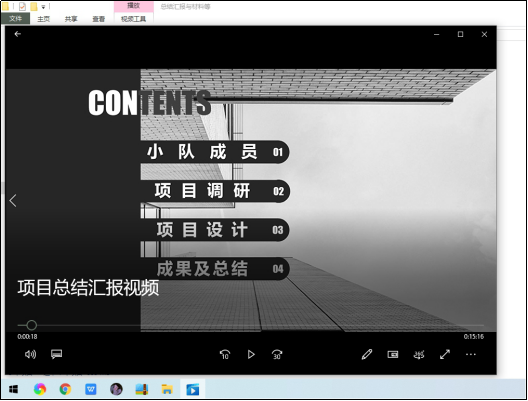The image size is (528, 401).
Task: Seek to the middle of the progress bar
Action: pyautogui.click(x=251, y=325)
